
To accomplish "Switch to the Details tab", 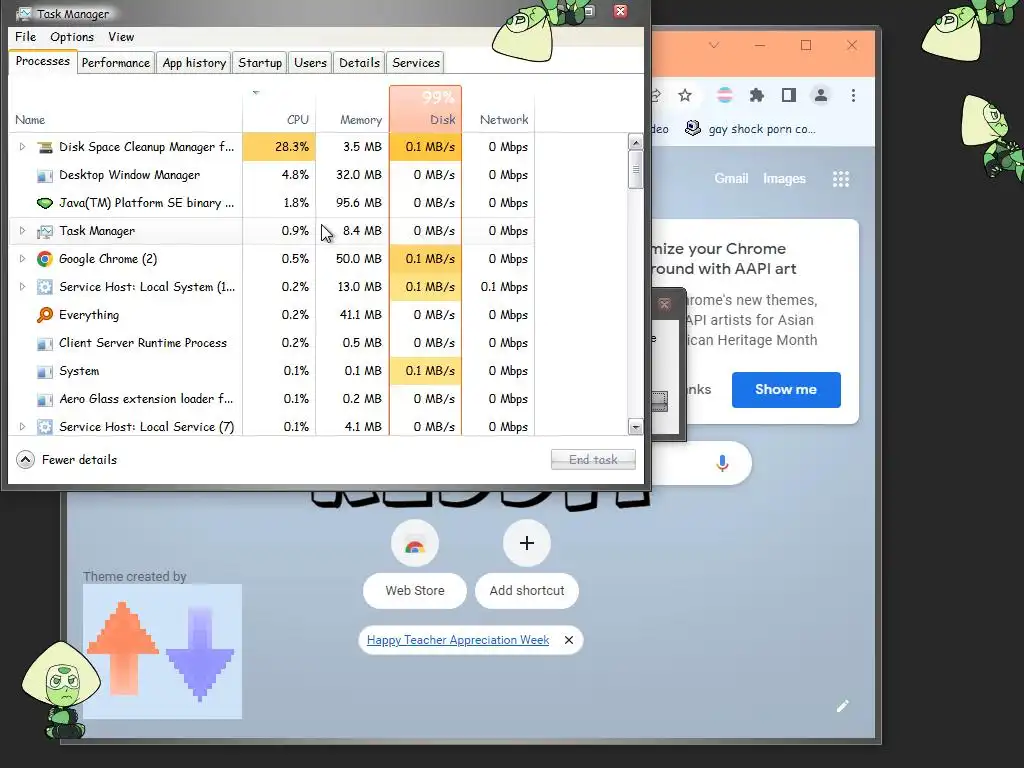I will click(359, 63).
